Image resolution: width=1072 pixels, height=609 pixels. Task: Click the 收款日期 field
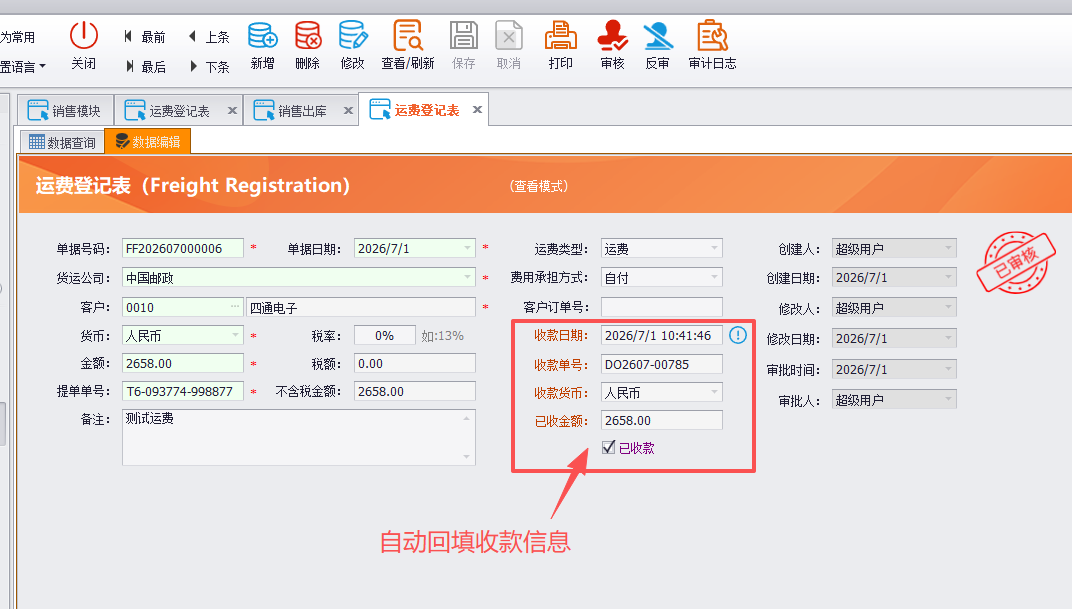(x=662, y=335)
